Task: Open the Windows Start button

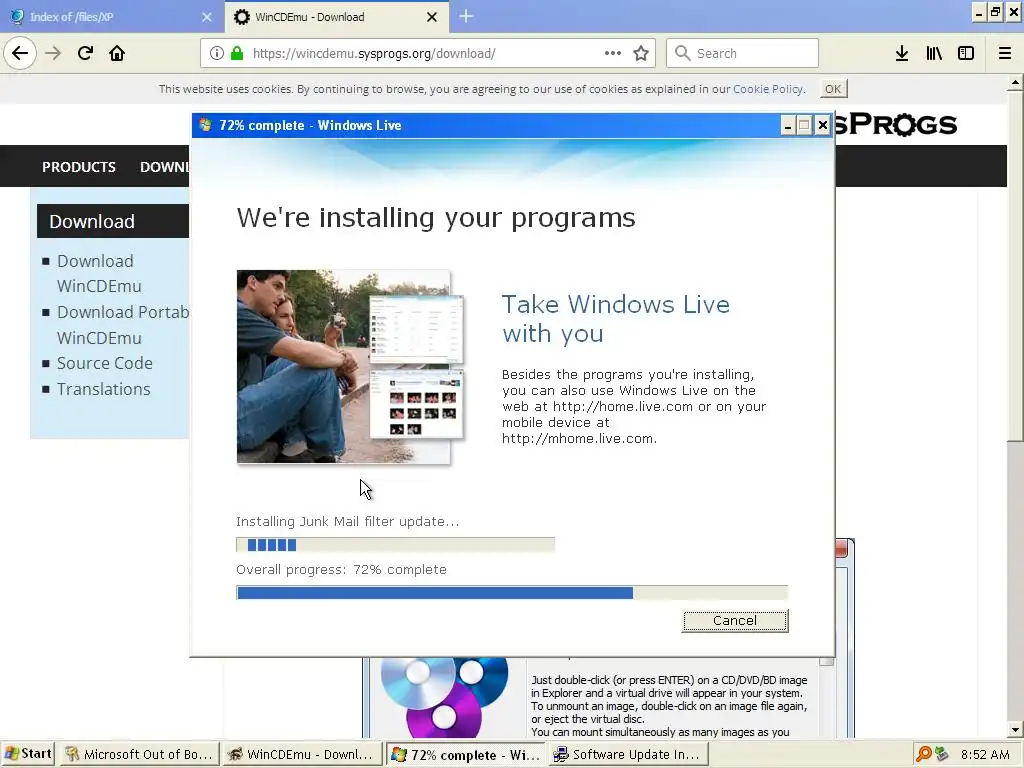Action: [27, 754]
